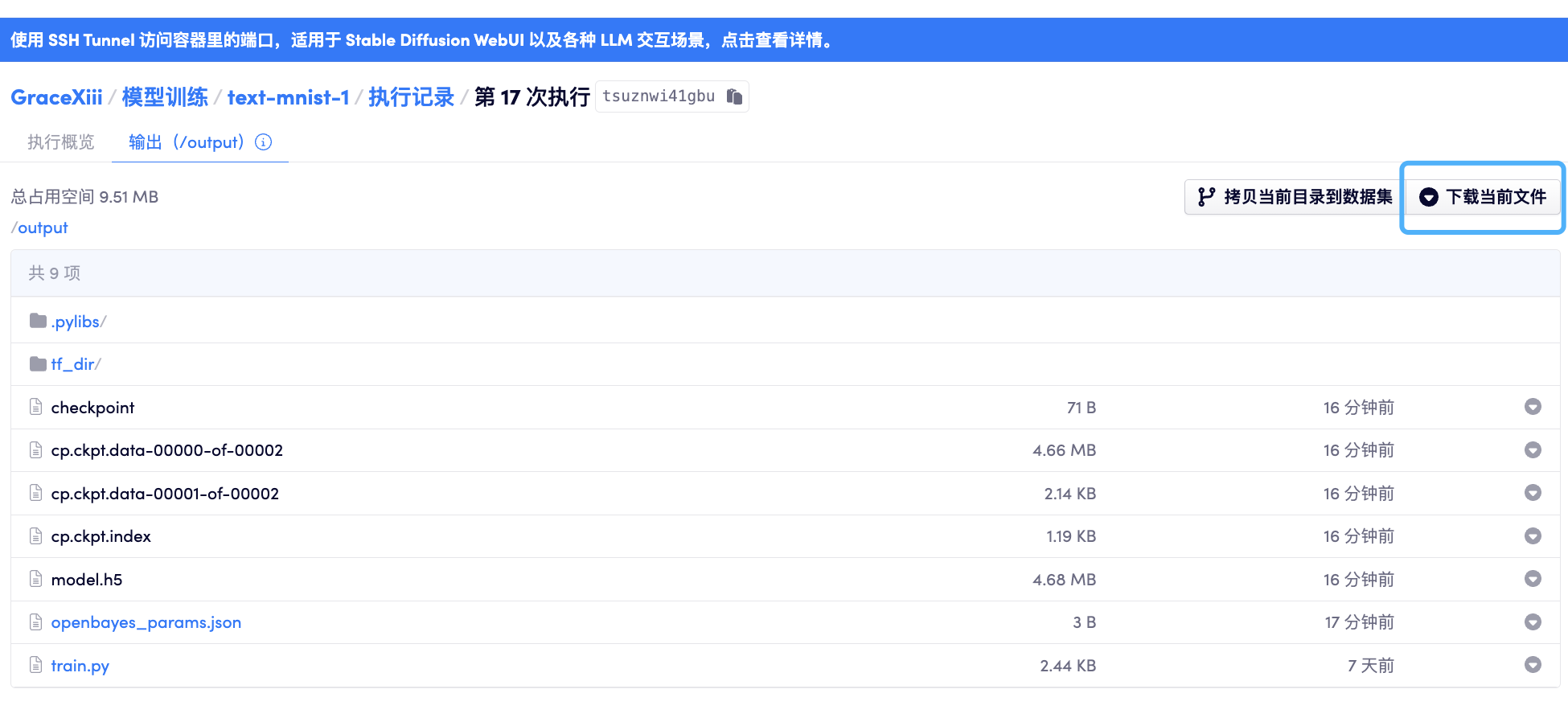The height and width of the screenshot is (722, 1568).
Task: Go to GraceXiii breadcrumb link
Action: pos(56,97)
